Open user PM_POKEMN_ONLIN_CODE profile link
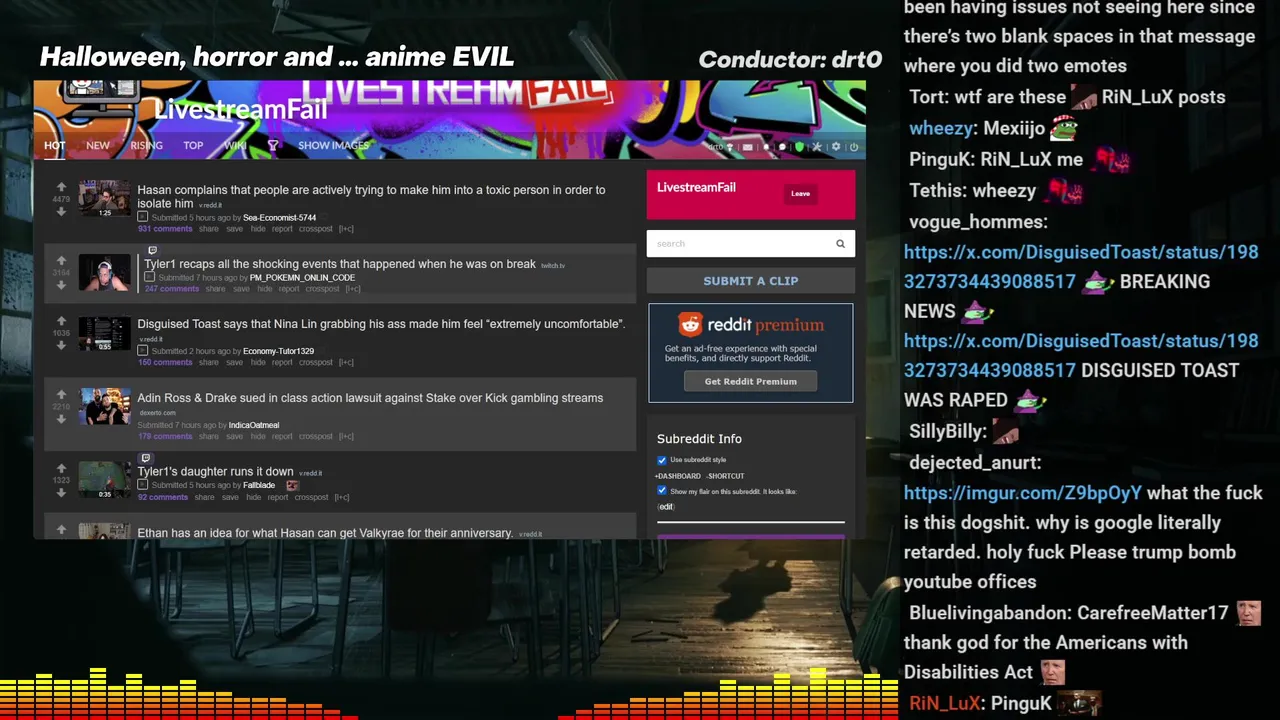The width and height of the screenshot is (1280, 720). click(302, 277)
